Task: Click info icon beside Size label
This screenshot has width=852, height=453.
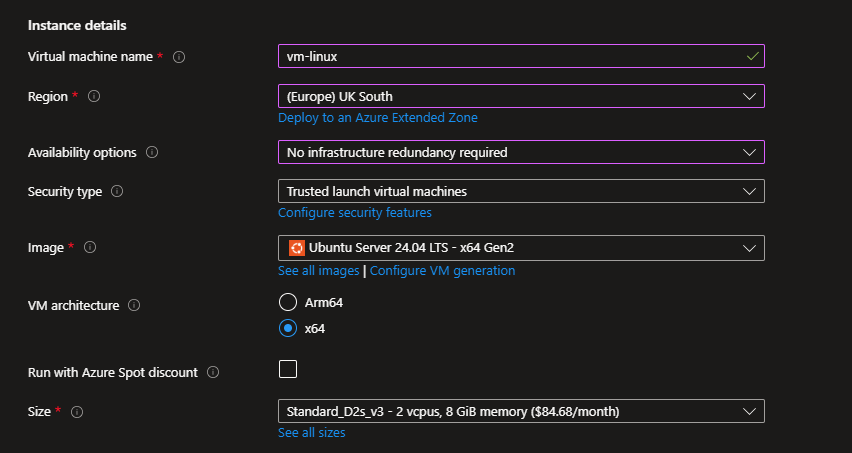Action: 77,411
